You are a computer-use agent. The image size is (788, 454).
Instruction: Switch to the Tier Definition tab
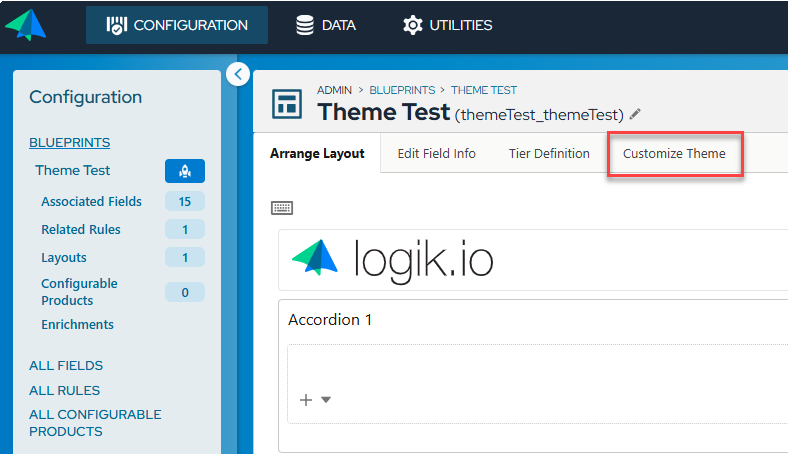click(549, 153)
